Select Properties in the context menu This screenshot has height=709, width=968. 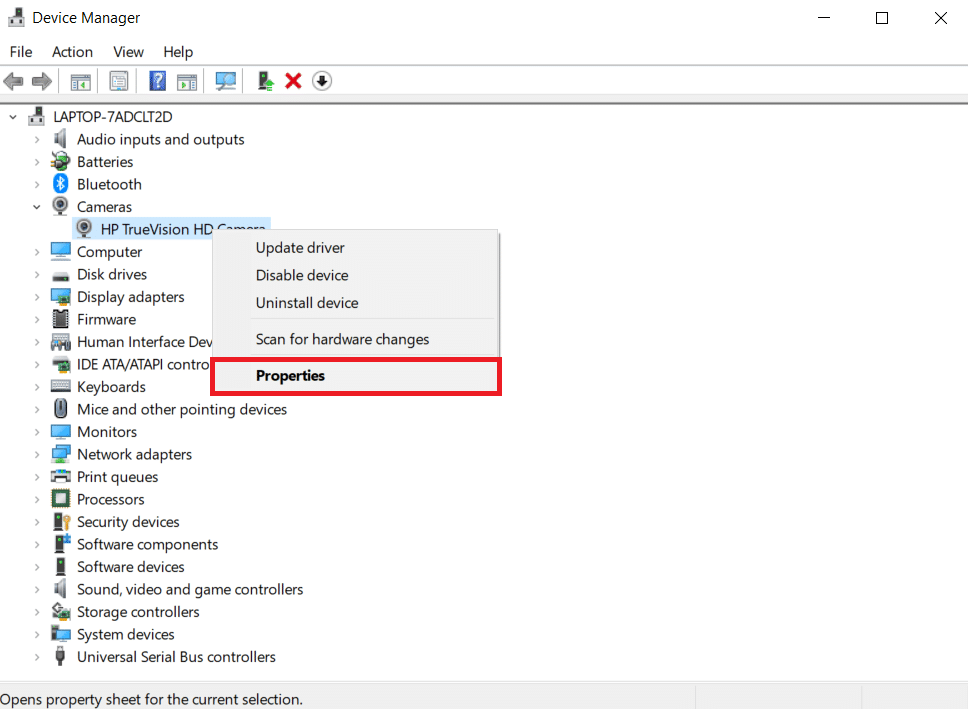click(356, 375)
